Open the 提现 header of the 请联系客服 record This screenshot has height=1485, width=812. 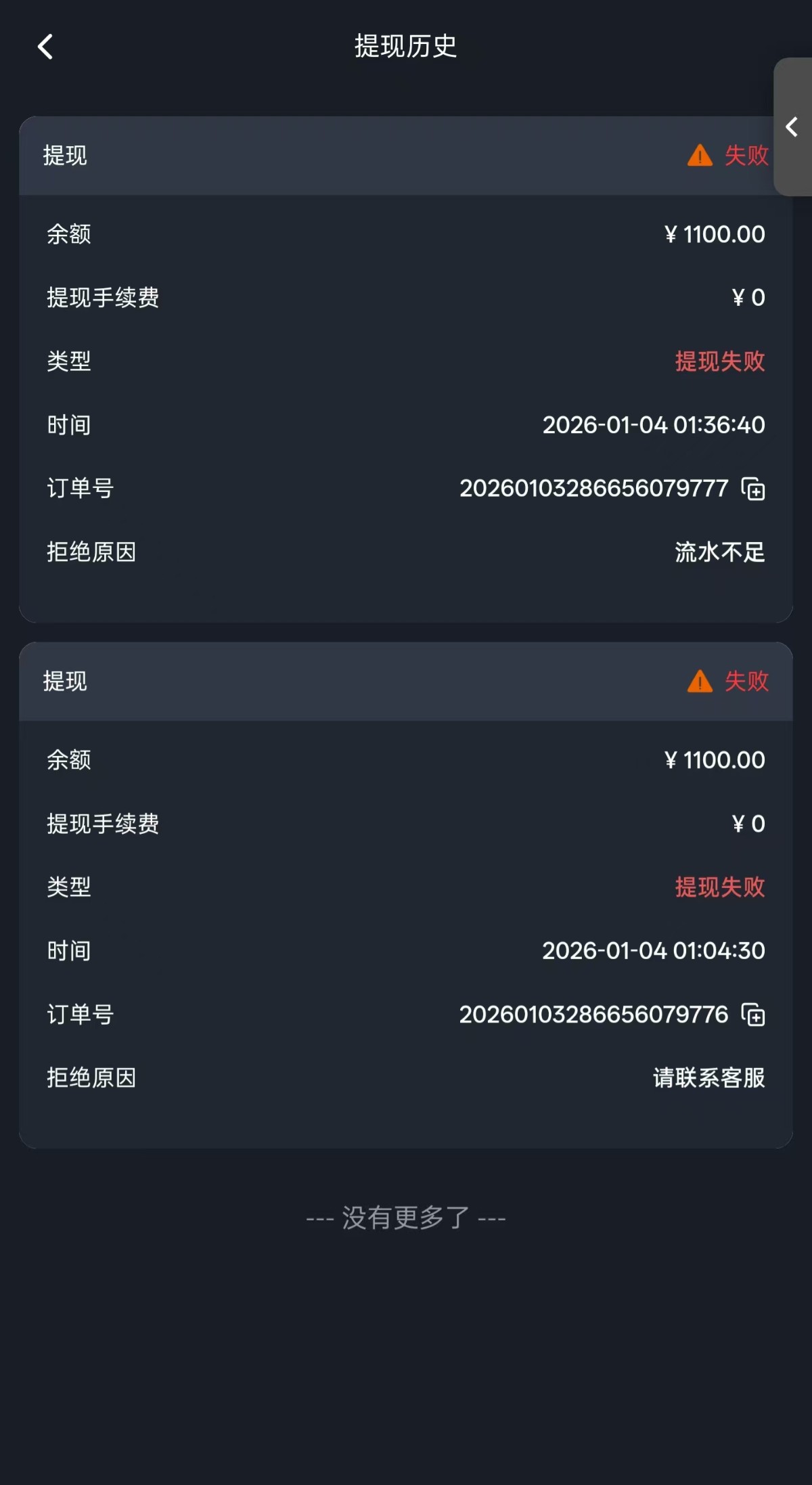[65, 682]
